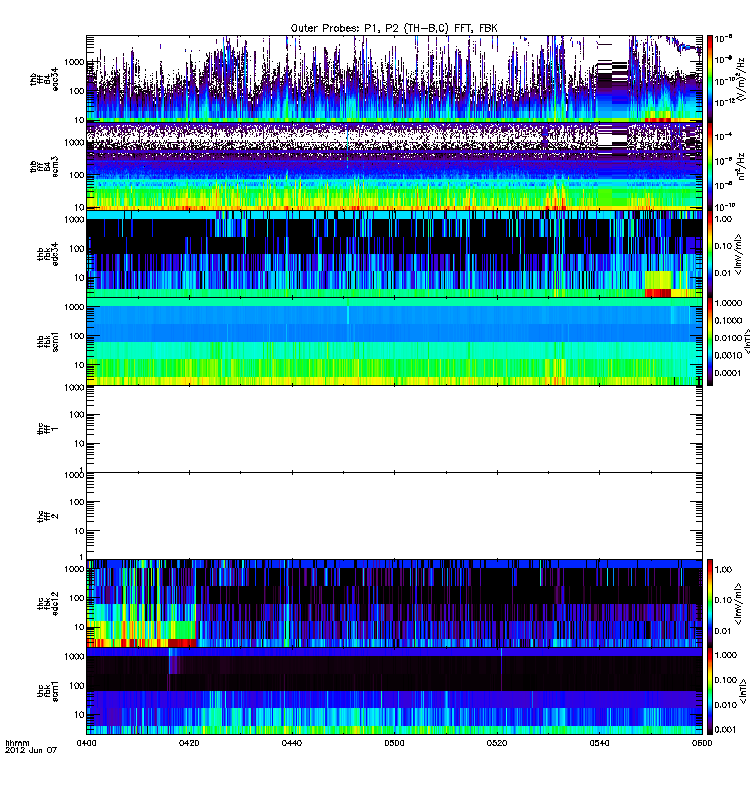This screenshot has width=750, height=800.
Task: Click the '(V/m)²/Hz' color bar unit label
Action: coord(741,79)
